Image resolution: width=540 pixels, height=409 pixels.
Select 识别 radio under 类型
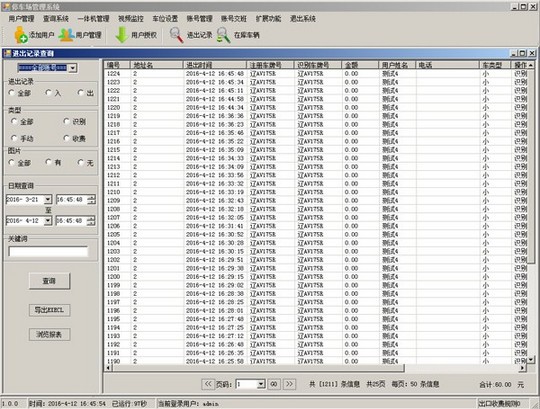tap(66, 121)
